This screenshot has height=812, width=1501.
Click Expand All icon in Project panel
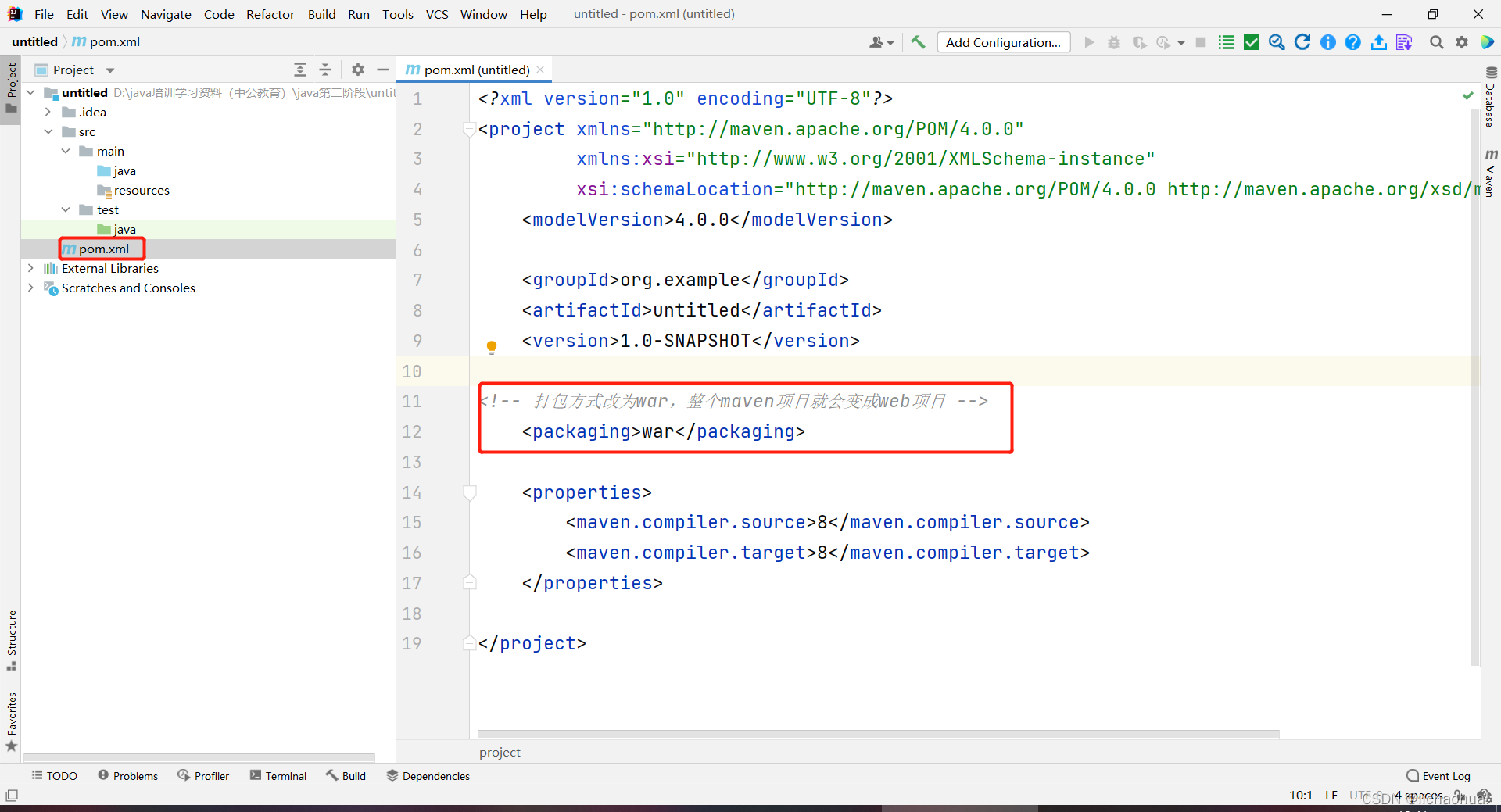pos(300,70)
